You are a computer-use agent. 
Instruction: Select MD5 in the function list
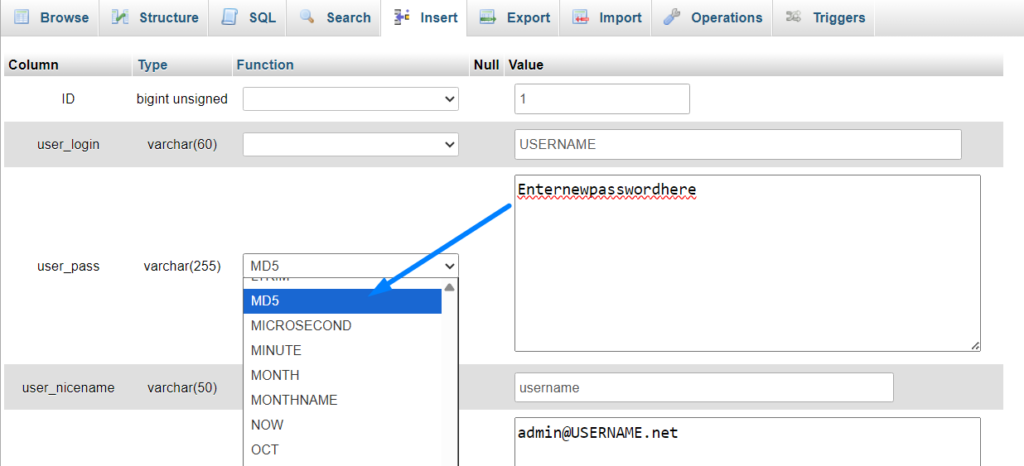click(x=342, y=301)
